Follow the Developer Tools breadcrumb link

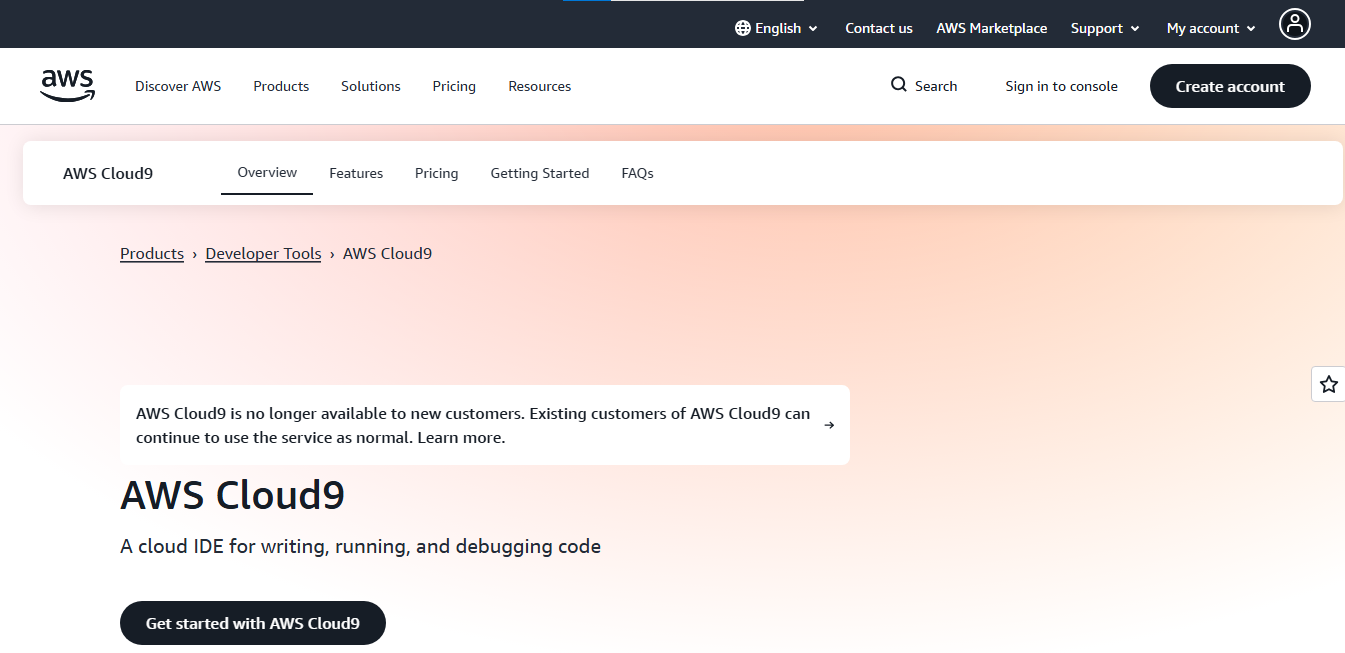coord(263,253)
